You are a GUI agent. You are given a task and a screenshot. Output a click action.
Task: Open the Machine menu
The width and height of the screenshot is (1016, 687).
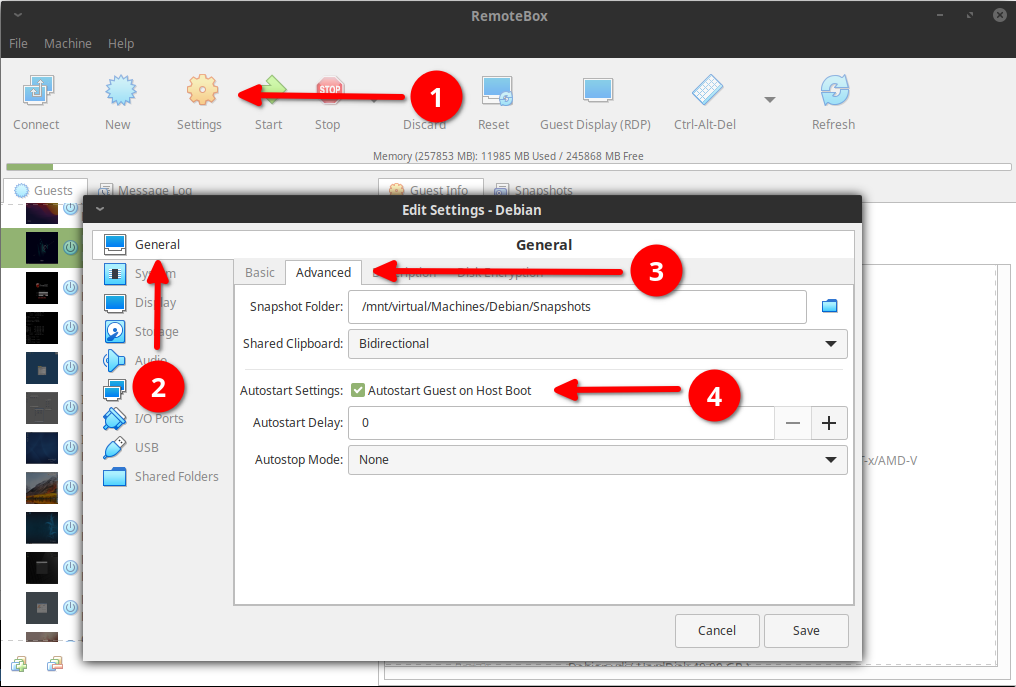(x=67, y=43)
